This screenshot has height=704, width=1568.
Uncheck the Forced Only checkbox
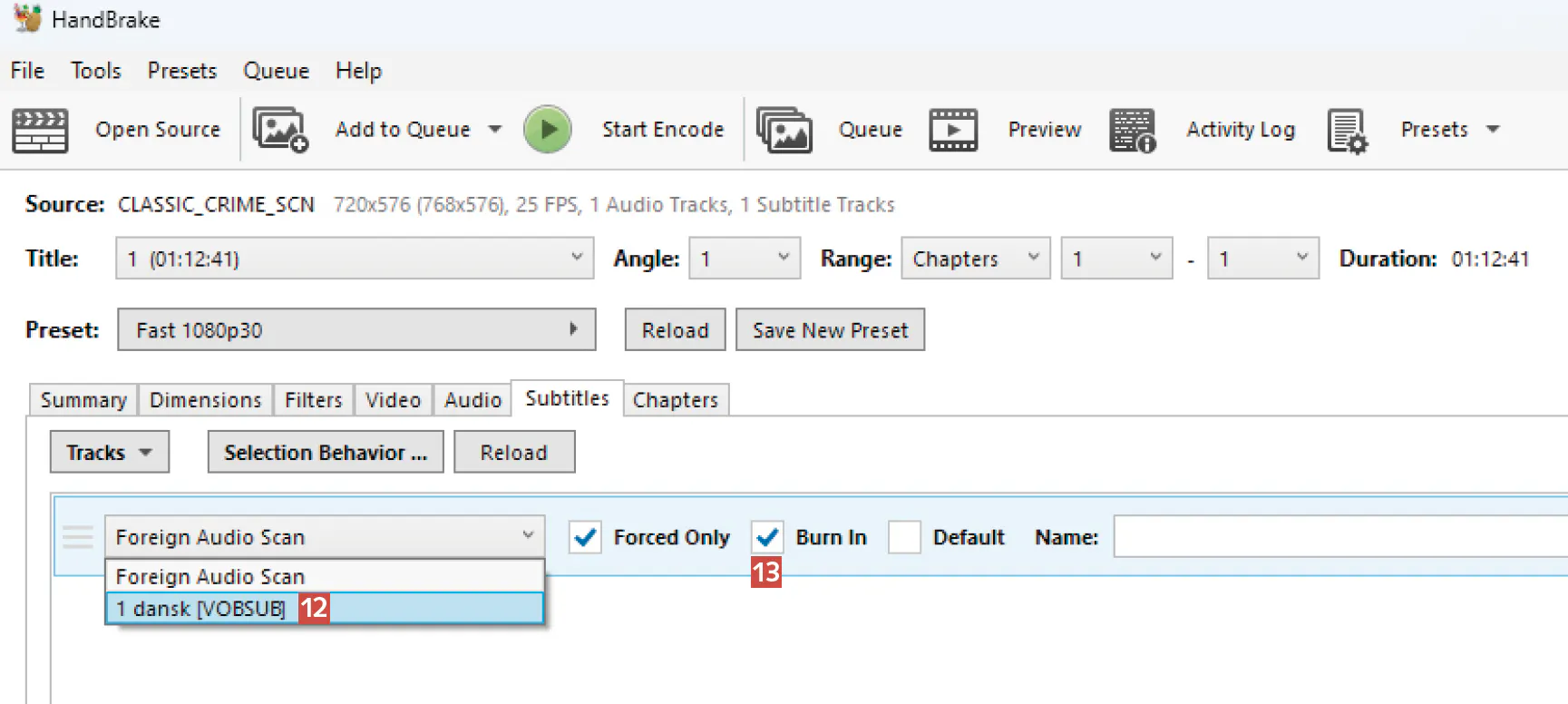pyautogui.click(x=585, y=537)
